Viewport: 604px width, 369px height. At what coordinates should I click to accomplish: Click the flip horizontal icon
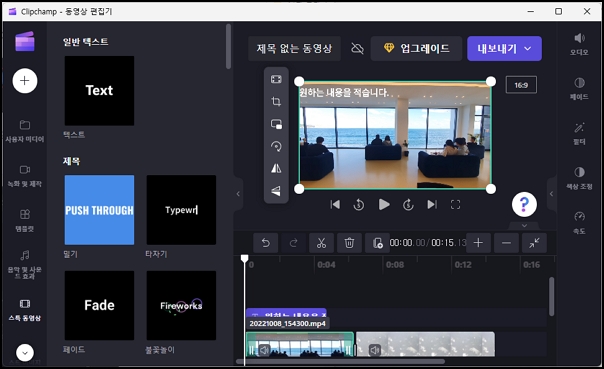(276, 168)
